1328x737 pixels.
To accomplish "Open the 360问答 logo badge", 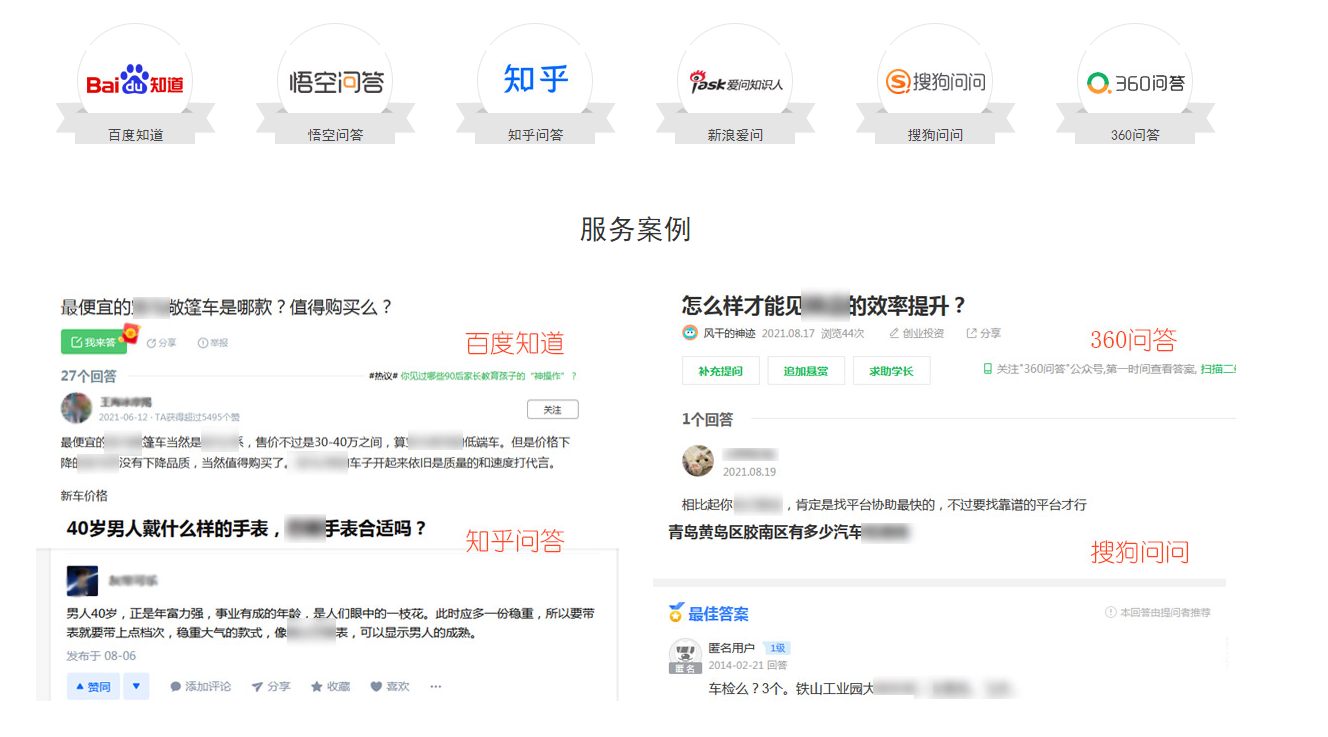I will point(1135,83).
